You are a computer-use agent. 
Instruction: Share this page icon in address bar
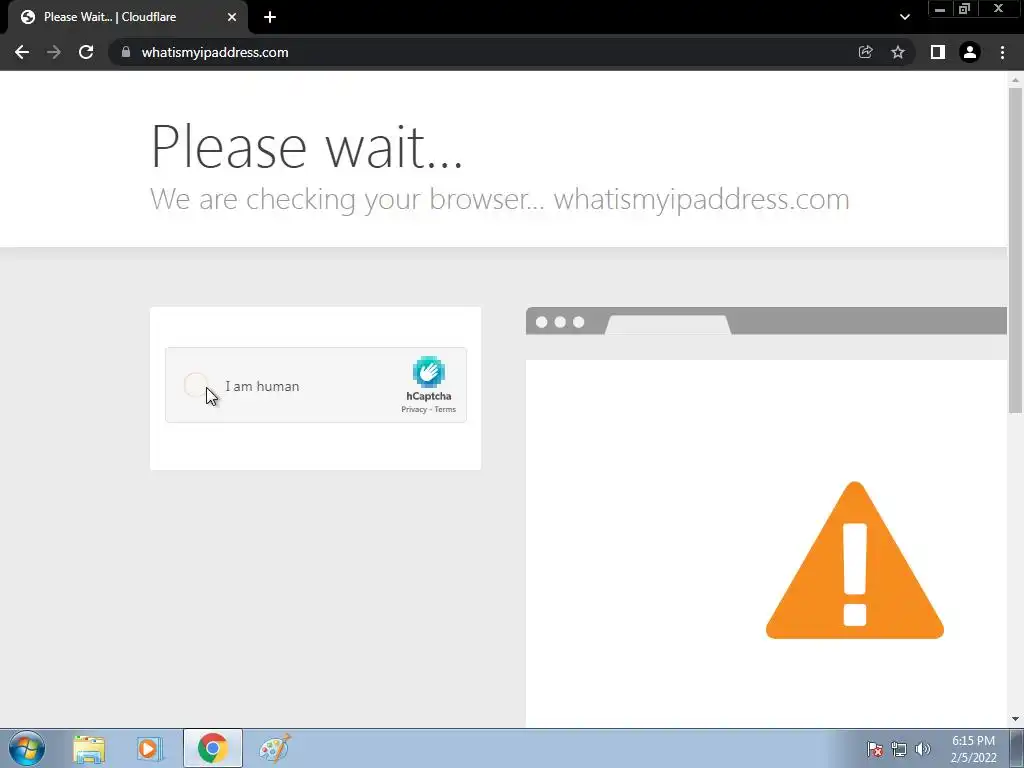pos(865,52)
